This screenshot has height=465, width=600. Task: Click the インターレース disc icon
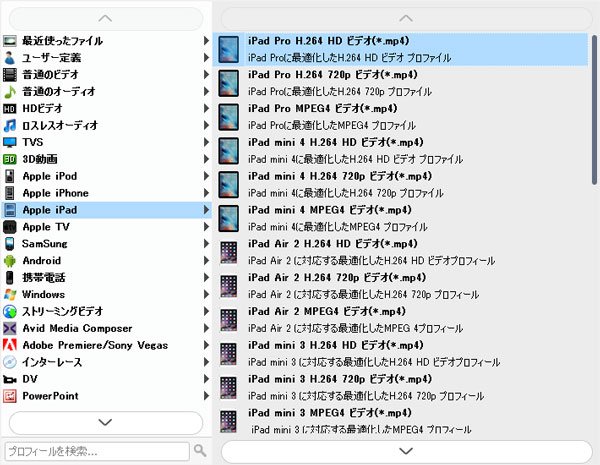(10, 362)
